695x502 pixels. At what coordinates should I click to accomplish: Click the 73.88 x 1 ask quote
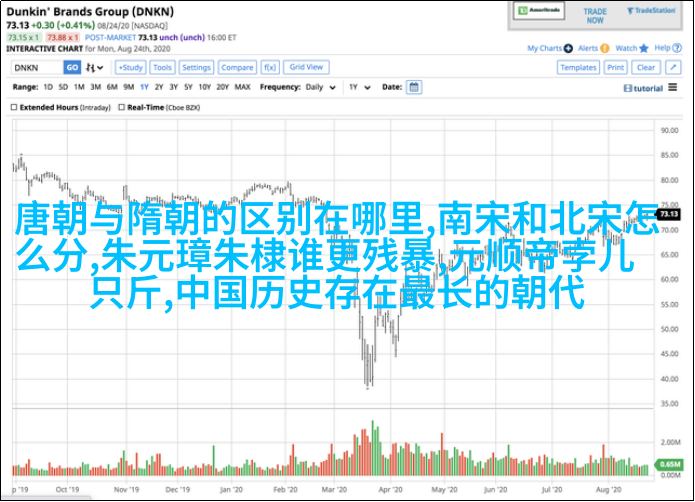coord(62,38)
